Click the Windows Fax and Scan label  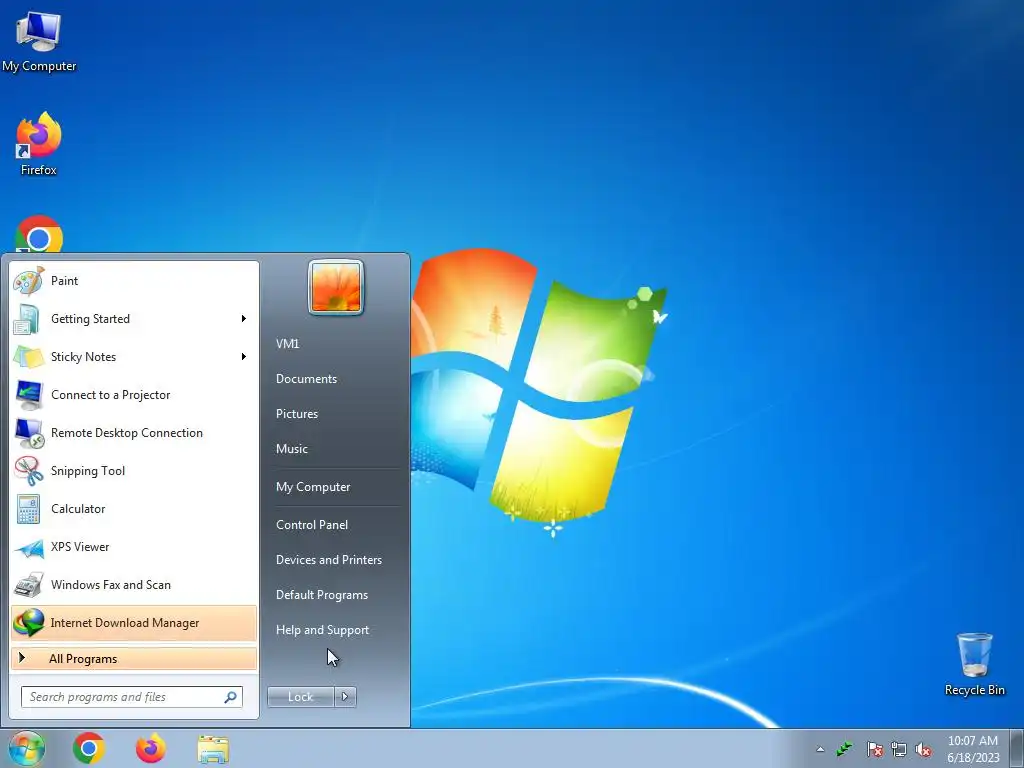pyautogui.click(x=110, y=584)
